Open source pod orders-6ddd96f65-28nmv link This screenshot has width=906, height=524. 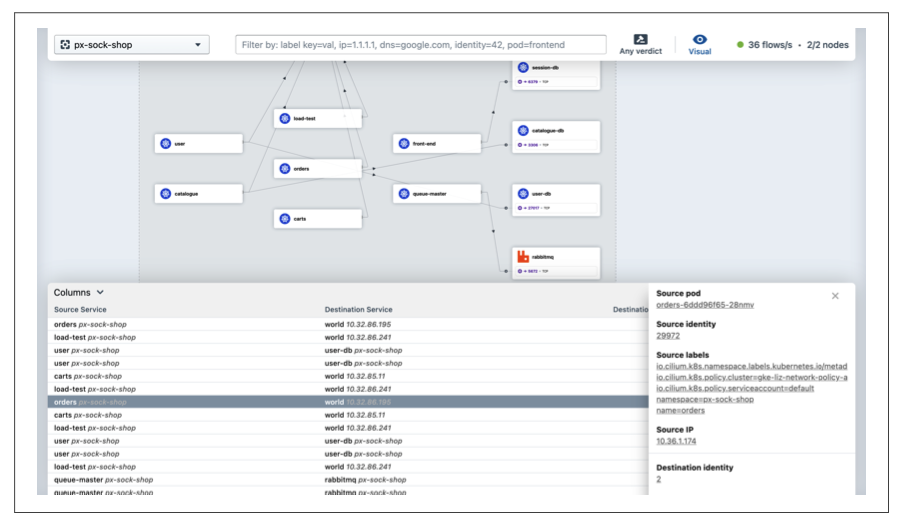click(705, 305)
